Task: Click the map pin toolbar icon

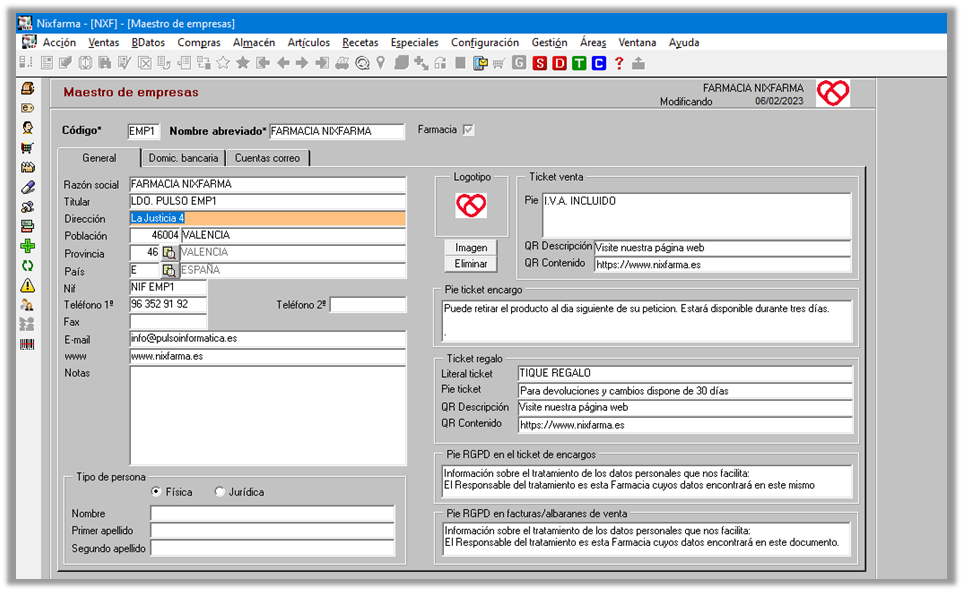Action: (381, 63)
